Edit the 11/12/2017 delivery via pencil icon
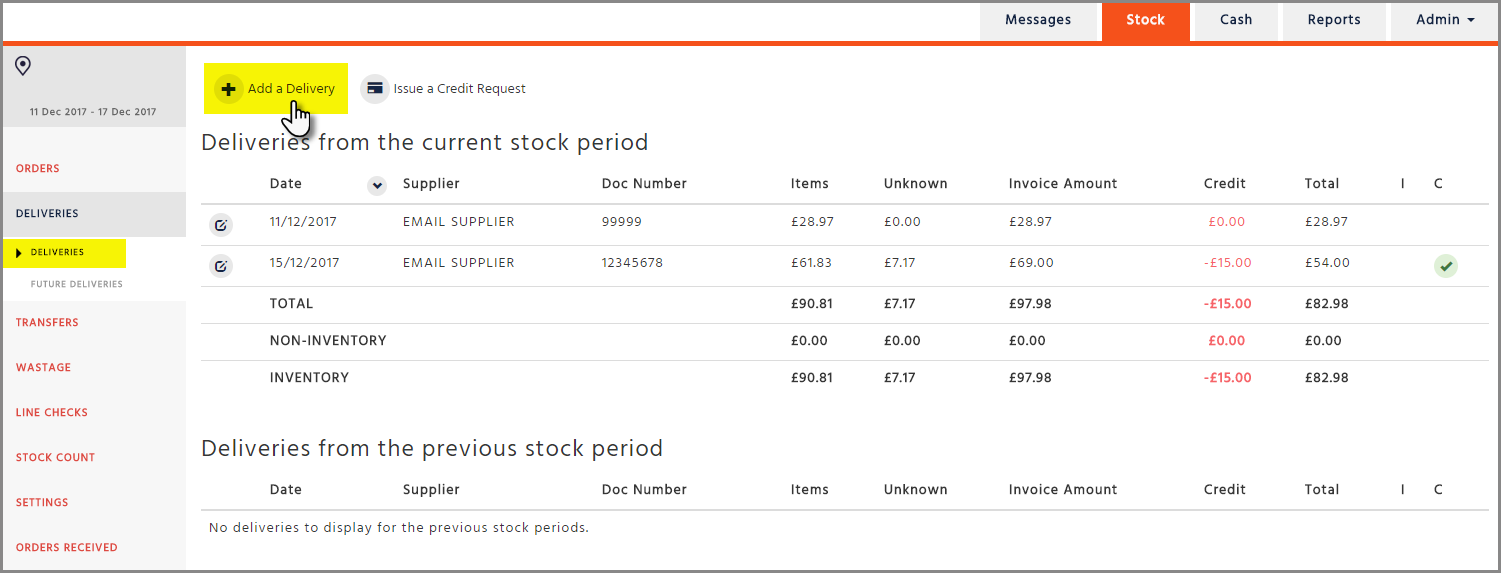This screenshot has width=1501, height=573. [221, 226]
